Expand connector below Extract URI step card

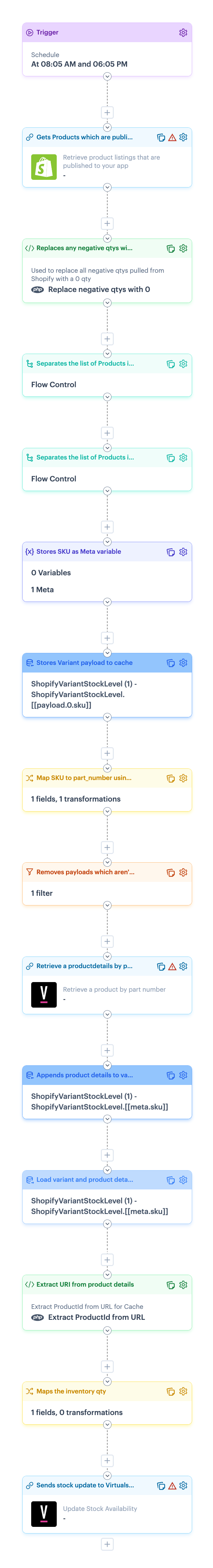pos(107,1330)
